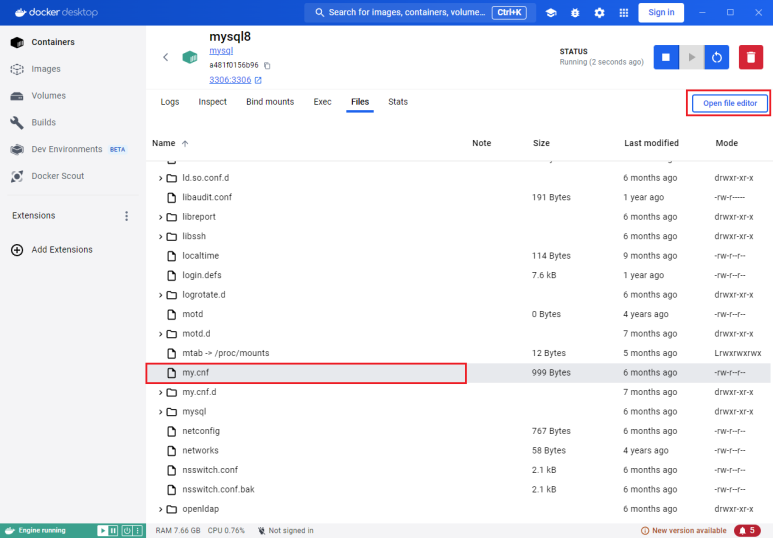Image resolution: width=773 pixels, height=538 pixels.
Task: Click the Ctrl+K shortcut badge
Action: [509, 13]
